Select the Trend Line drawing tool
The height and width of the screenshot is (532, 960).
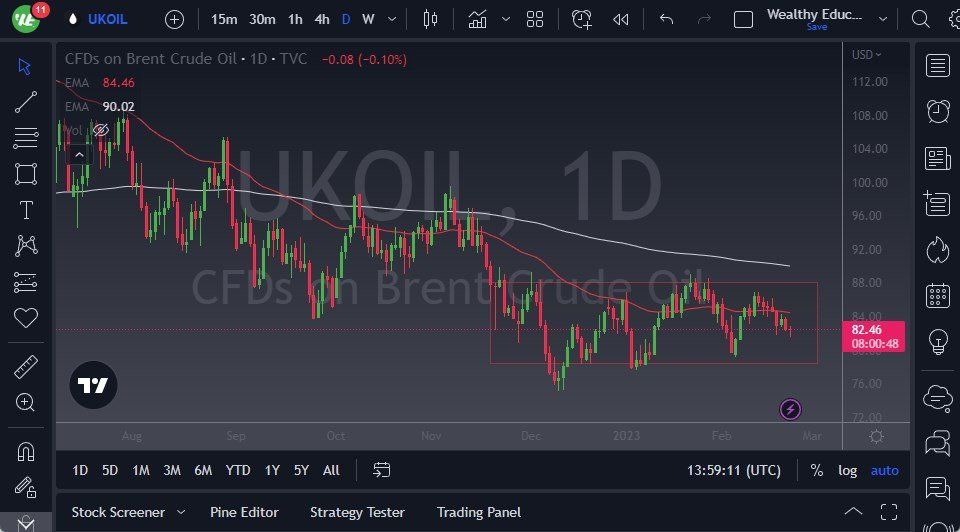click(26, 102)
